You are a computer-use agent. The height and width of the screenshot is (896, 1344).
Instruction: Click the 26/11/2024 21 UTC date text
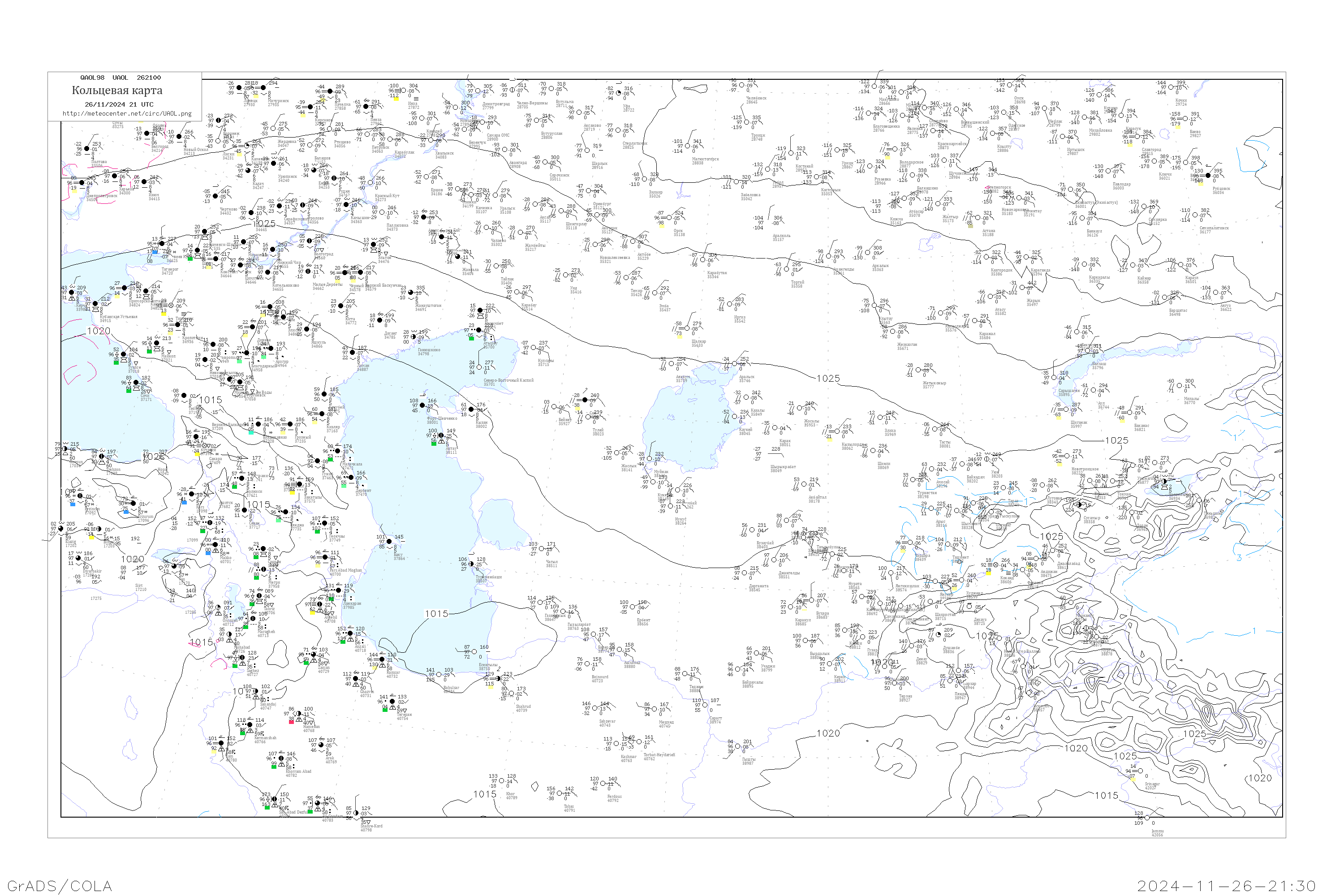pos(119,104)
